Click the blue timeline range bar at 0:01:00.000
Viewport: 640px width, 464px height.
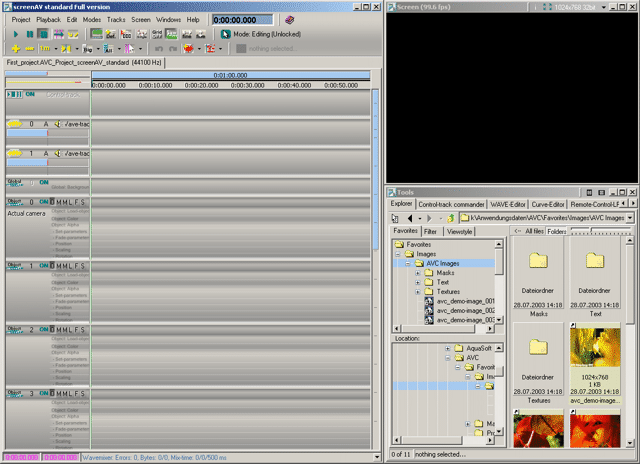pyautogui.click(x=231, y=75)
